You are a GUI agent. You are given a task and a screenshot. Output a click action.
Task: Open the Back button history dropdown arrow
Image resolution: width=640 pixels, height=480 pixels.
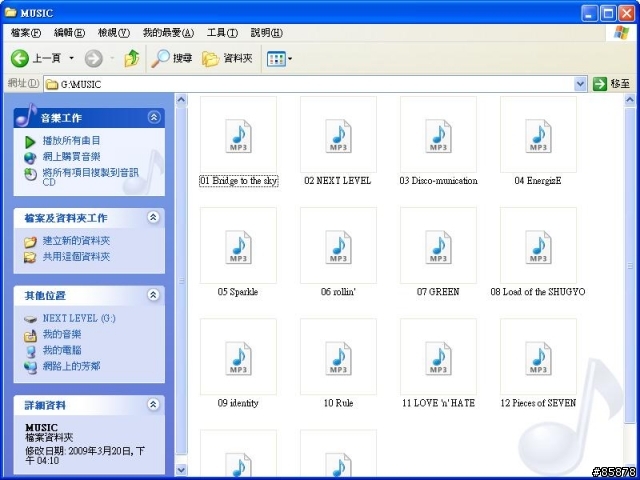[71, 58]
